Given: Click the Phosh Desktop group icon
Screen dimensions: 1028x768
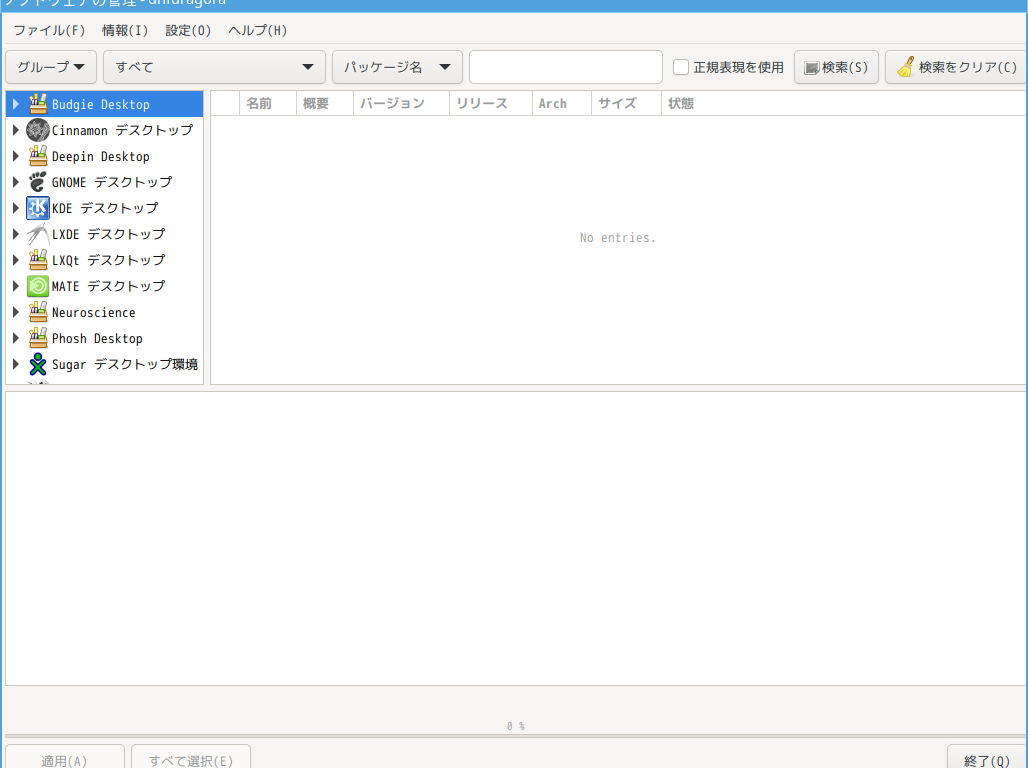Looking at the screenshot, I should [x=38, y=338].
